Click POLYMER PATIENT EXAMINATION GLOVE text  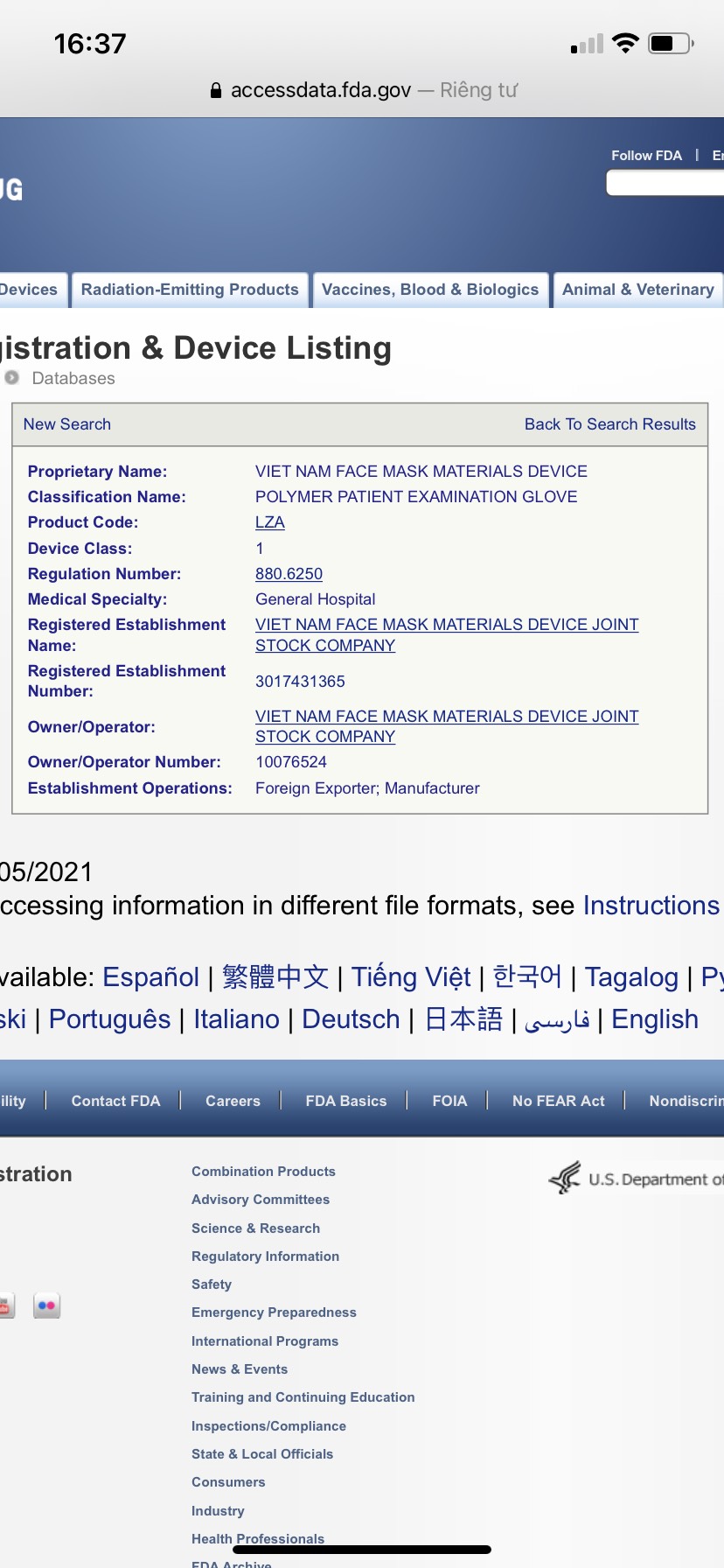(x=416, y=497)
